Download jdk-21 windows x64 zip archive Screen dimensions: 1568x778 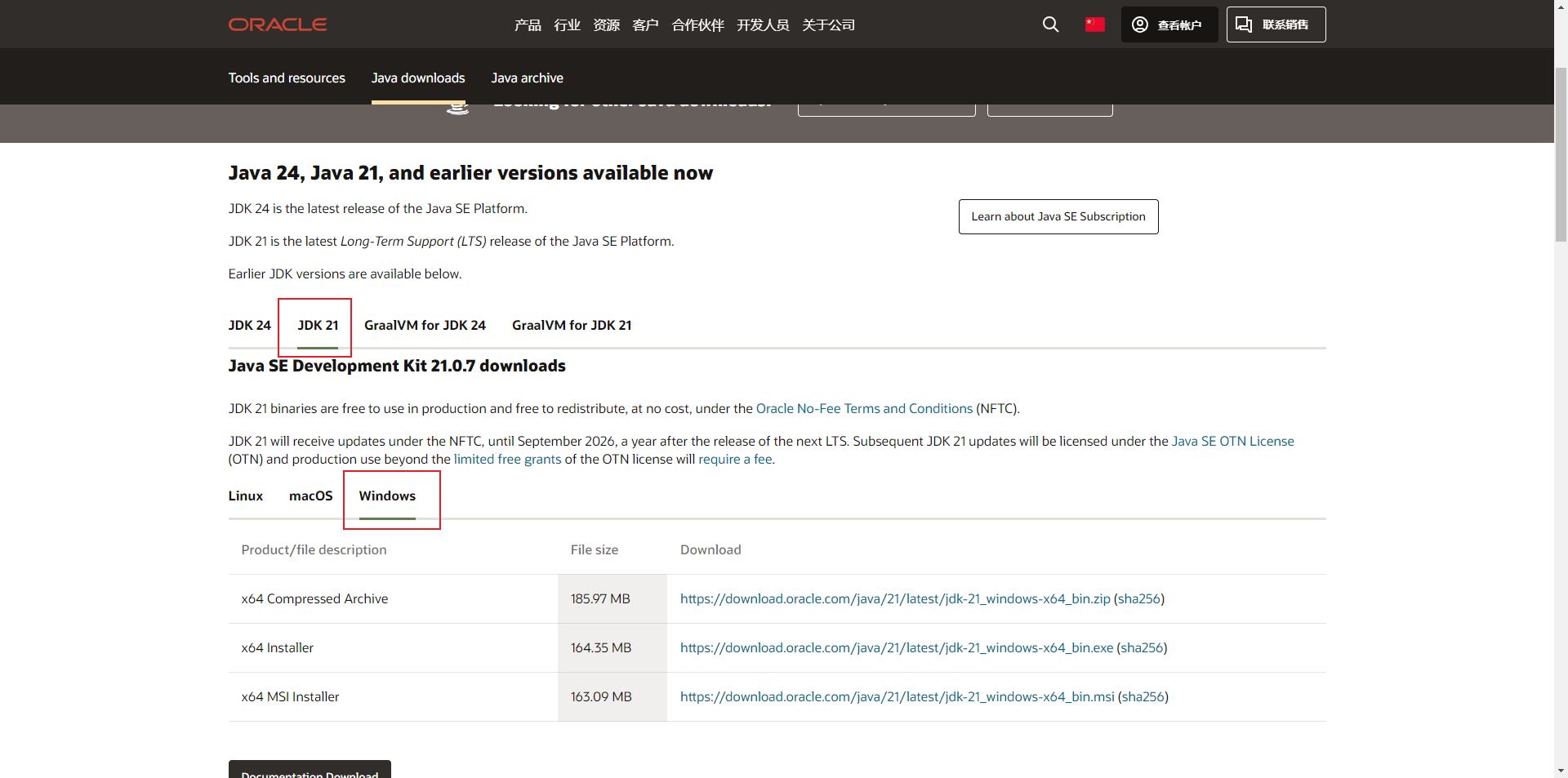pos(894,598)
